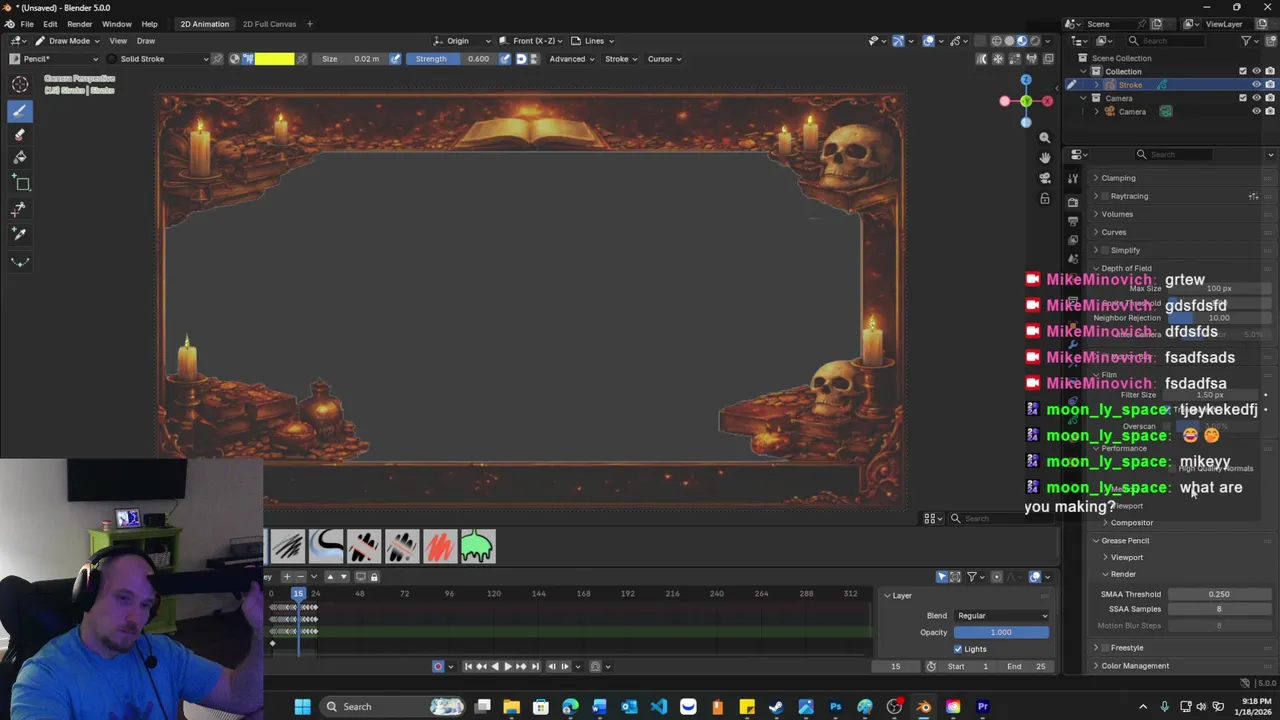
Task: Select the Cursor tool in the toolbar
Action: [x=20, y=84]
